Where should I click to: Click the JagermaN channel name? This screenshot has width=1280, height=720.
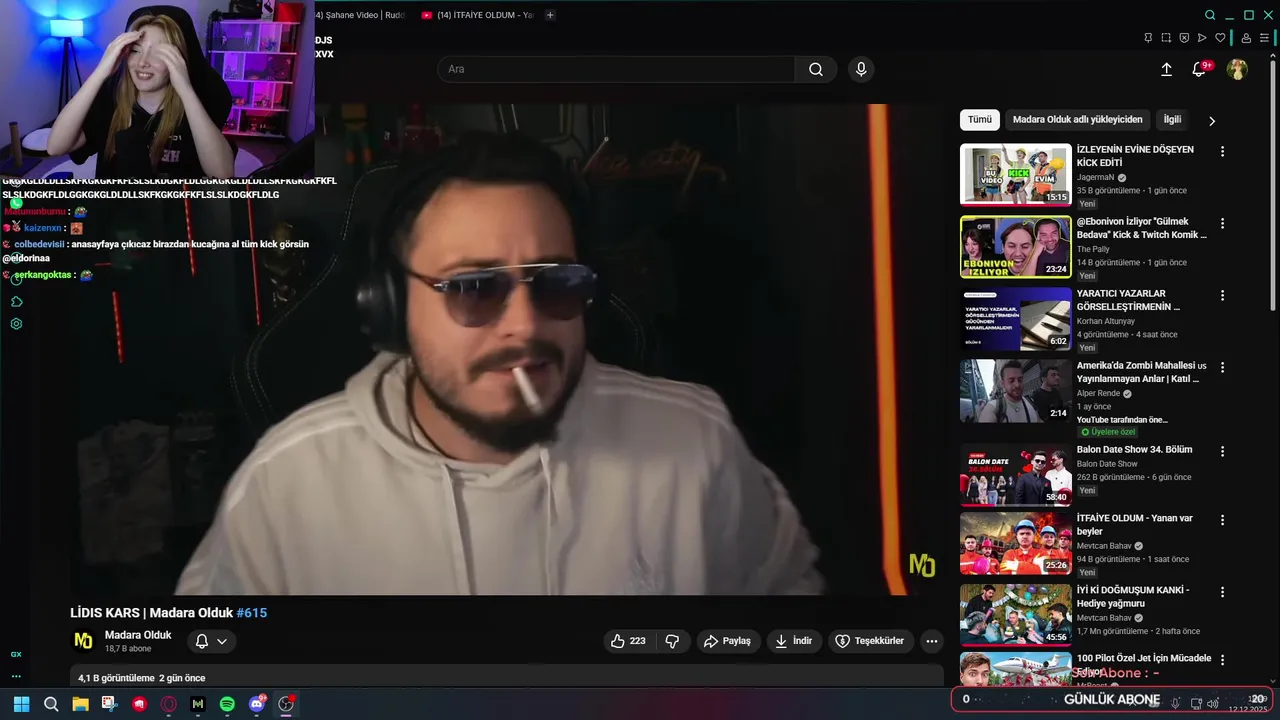1095,177
